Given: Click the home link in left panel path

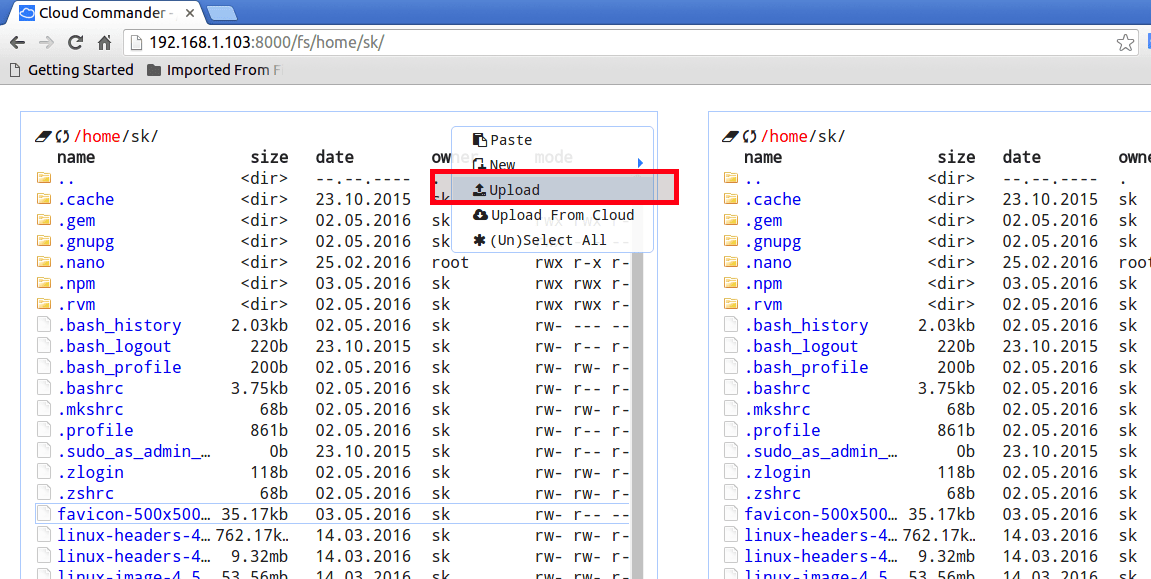Looking at the screenshot, I should point(100,136).
